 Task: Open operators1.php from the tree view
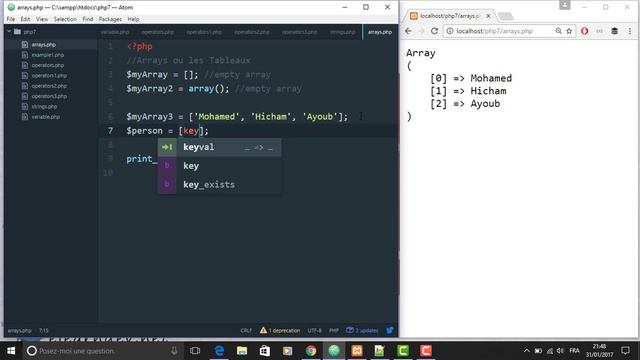[49, 76]
